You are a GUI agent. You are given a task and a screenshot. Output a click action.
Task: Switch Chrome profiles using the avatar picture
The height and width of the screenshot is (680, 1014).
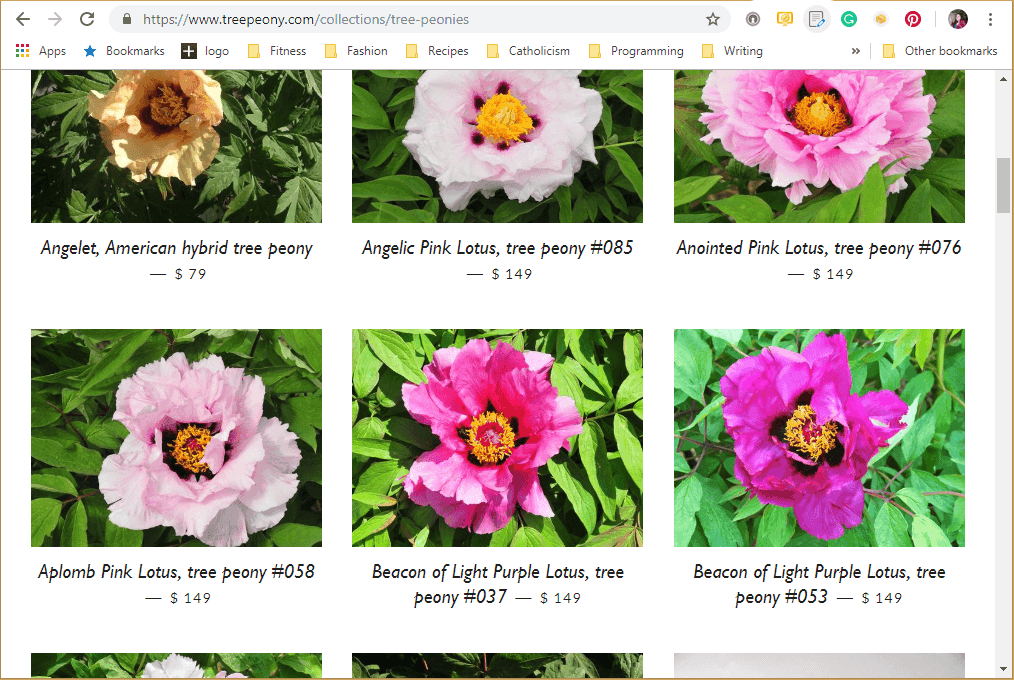(957, 19)
